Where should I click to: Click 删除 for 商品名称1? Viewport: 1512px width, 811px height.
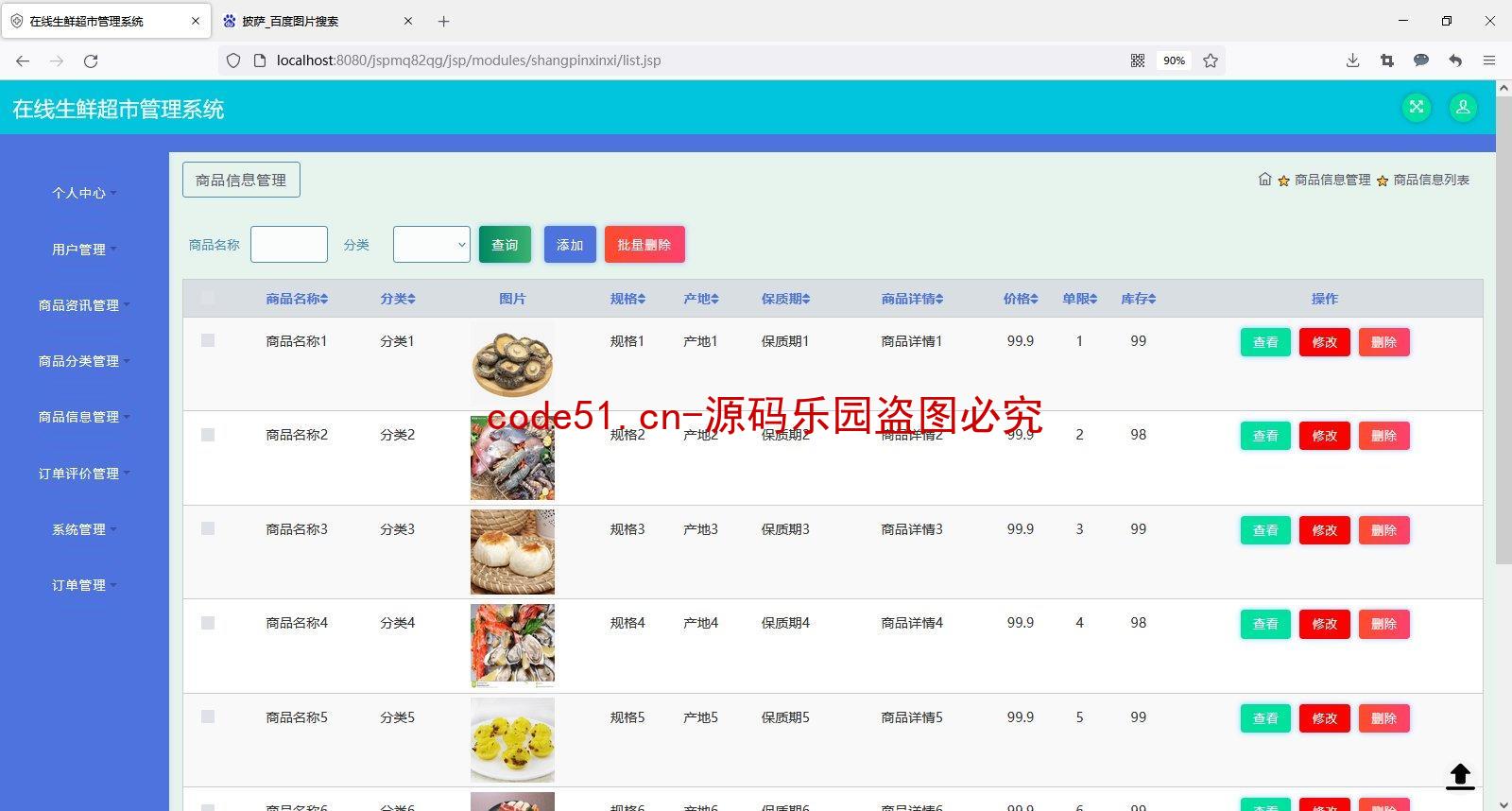1384,342
